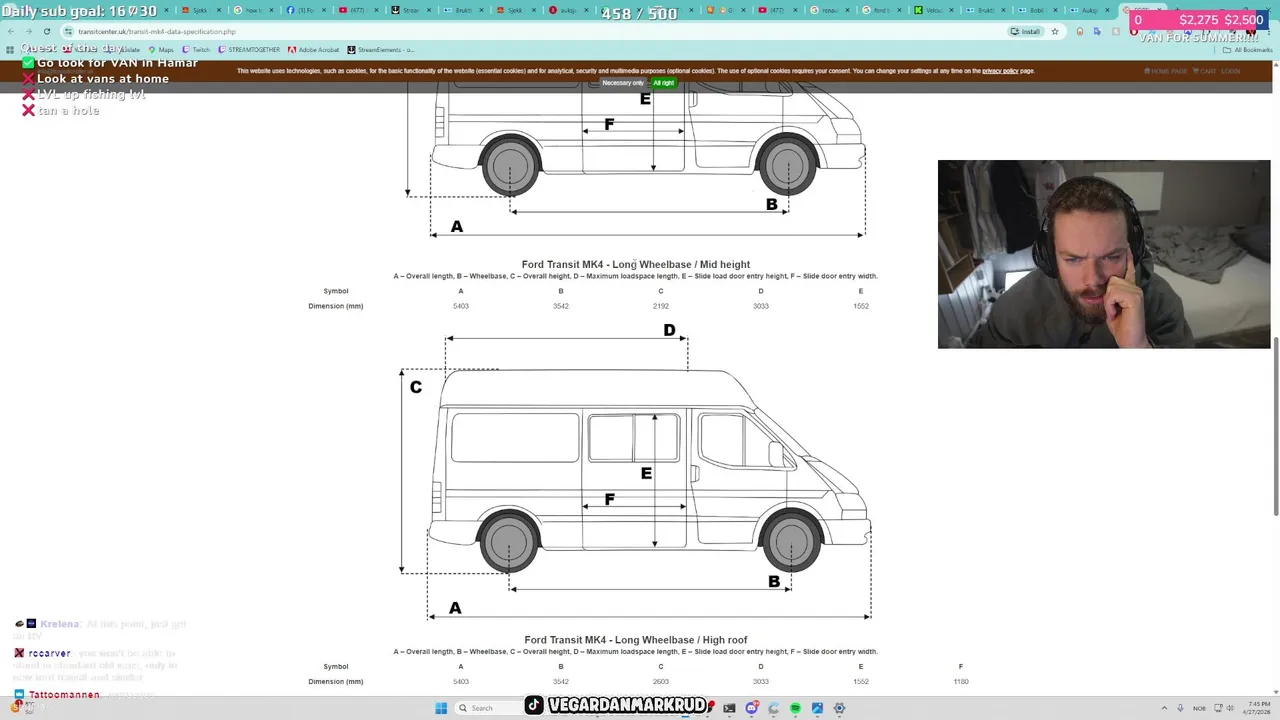The image size is (1280, 720).
Task: Click the microphone icon in system tray
Action: pyautogui.click(x=1180, y=708)
